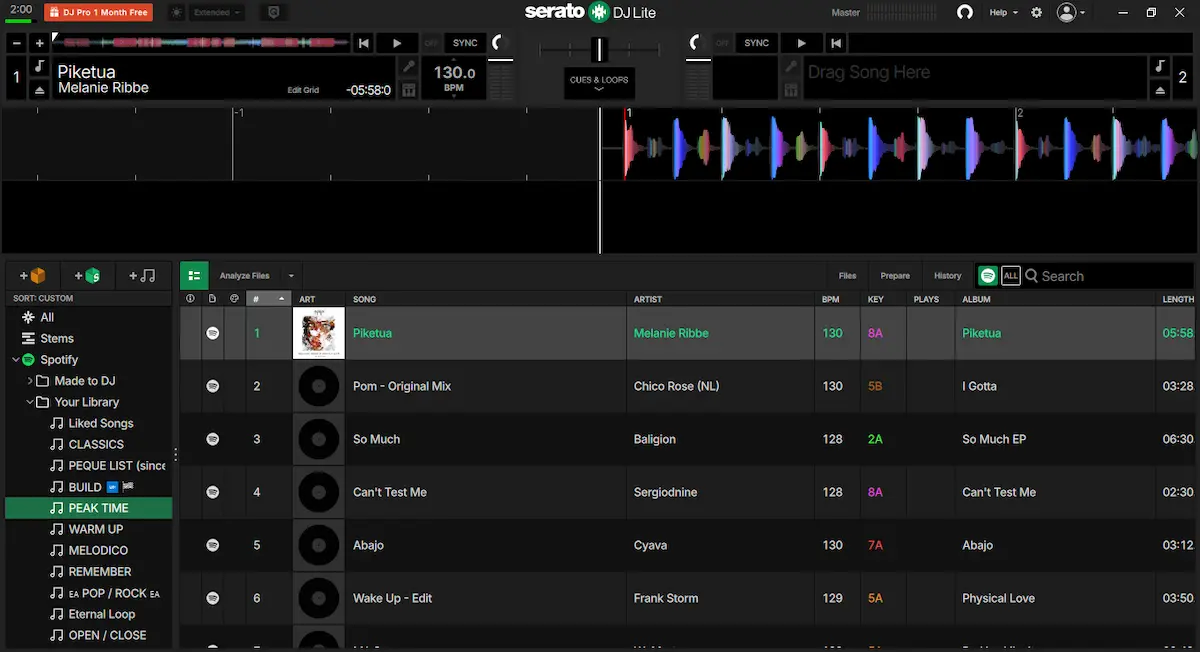
Task: Expand the Made to DJ folder
Action: (x=30, y=381)
